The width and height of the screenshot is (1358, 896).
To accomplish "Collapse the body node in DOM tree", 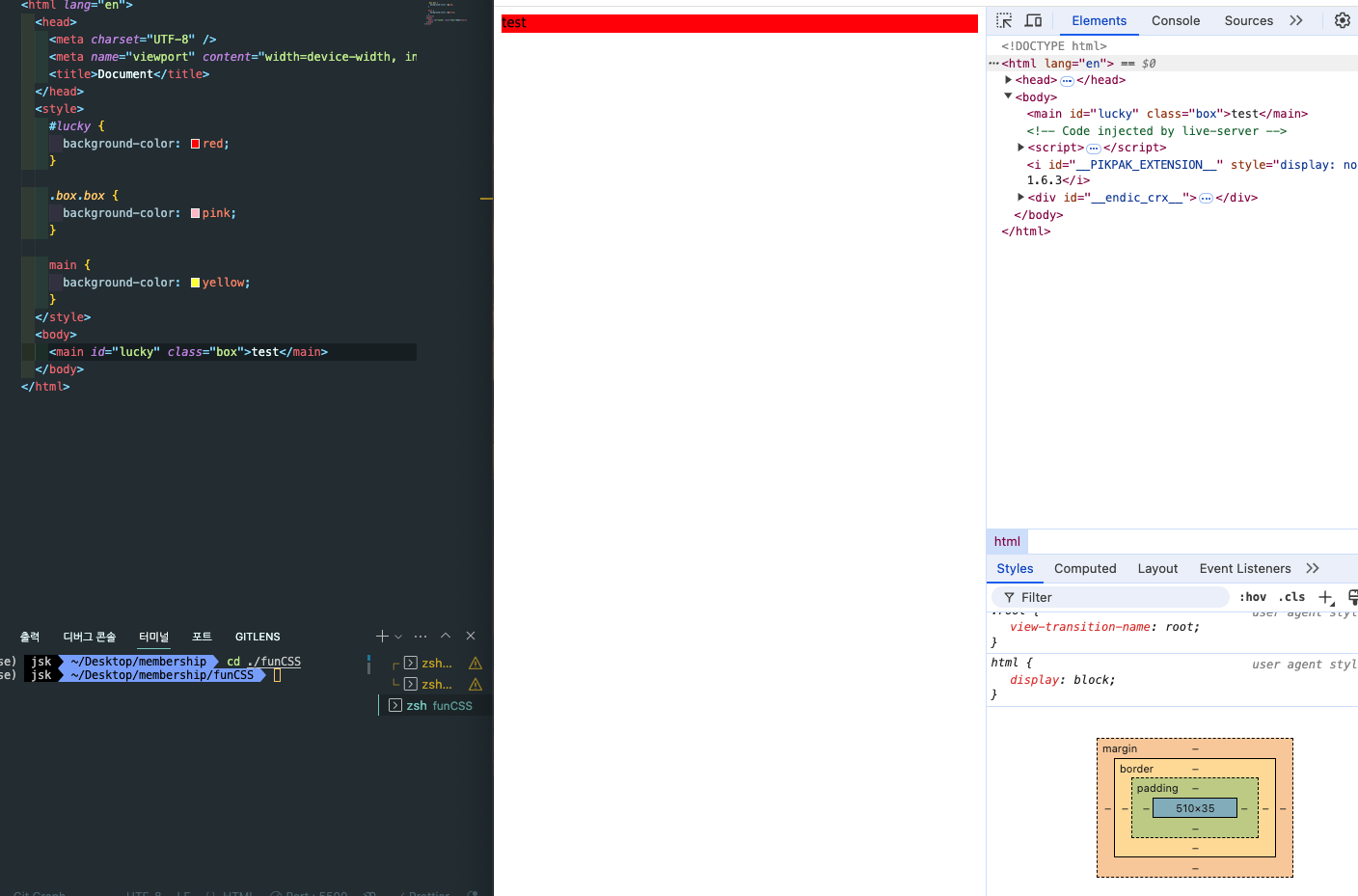I will tap(1009, 96).
